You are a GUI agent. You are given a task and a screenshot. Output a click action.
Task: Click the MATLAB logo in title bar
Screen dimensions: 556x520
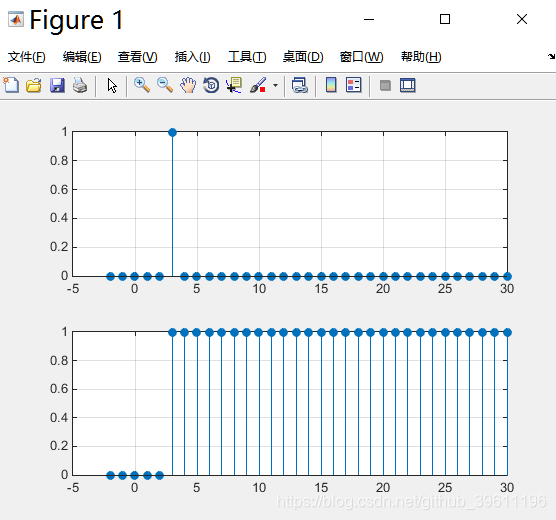pos(16,20)
